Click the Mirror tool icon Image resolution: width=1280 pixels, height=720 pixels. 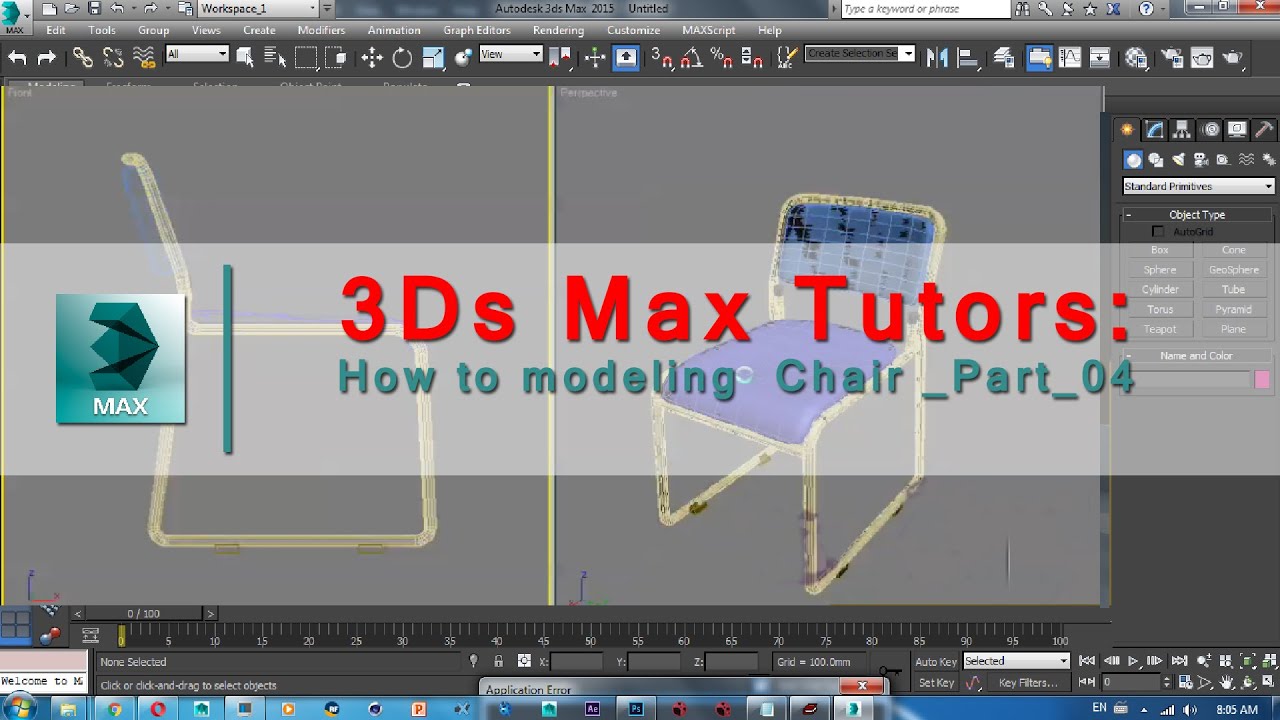937,58
